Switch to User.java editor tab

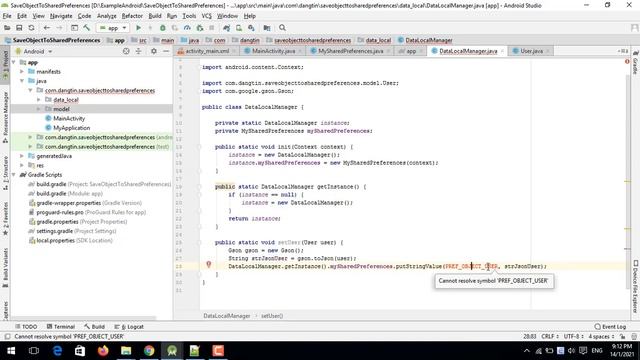pos(531,51)
